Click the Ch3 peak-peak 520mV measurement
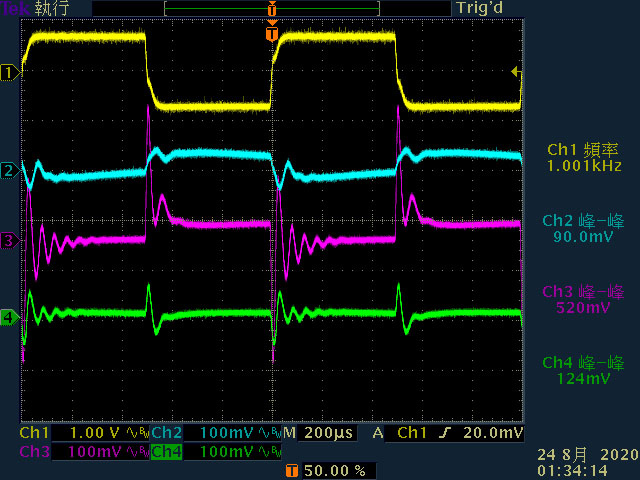Screen dimensions: 640x480 coord(584,300)
